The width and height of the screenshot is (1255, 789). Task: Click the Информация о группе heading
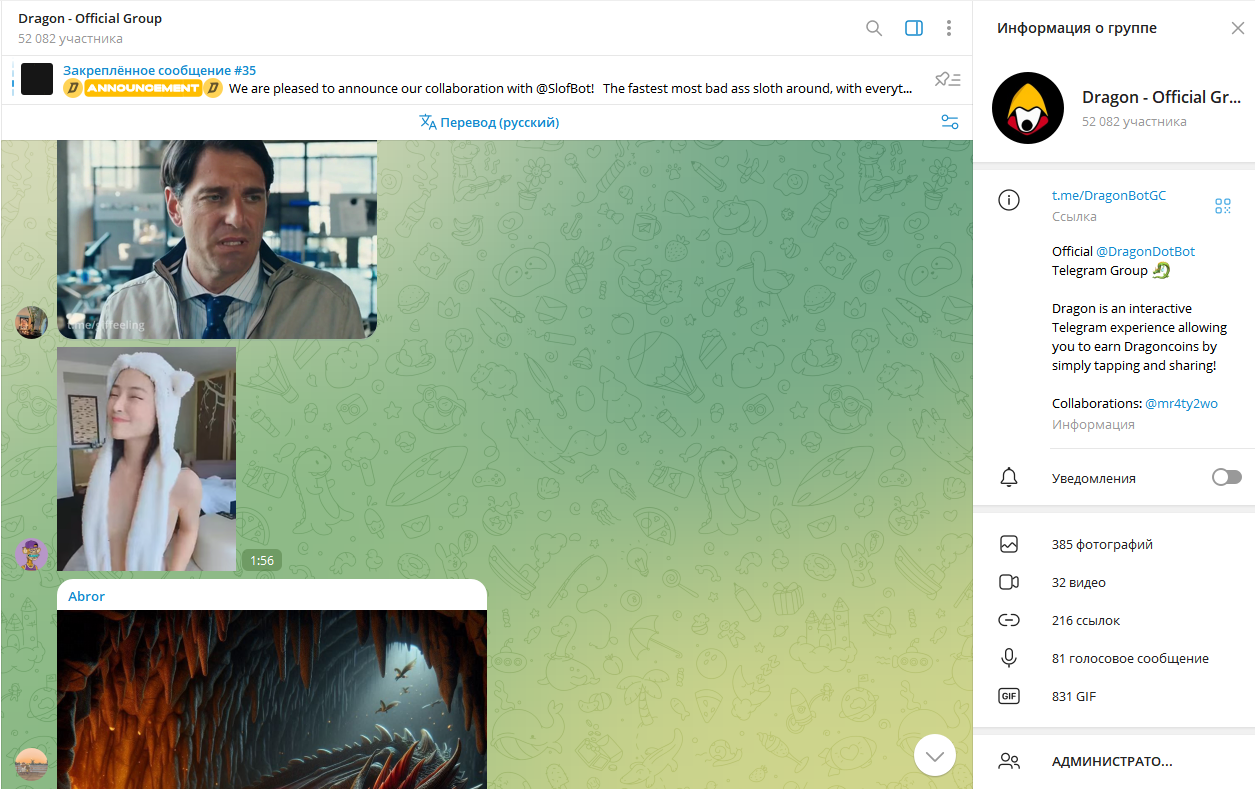pos(1077,28)
